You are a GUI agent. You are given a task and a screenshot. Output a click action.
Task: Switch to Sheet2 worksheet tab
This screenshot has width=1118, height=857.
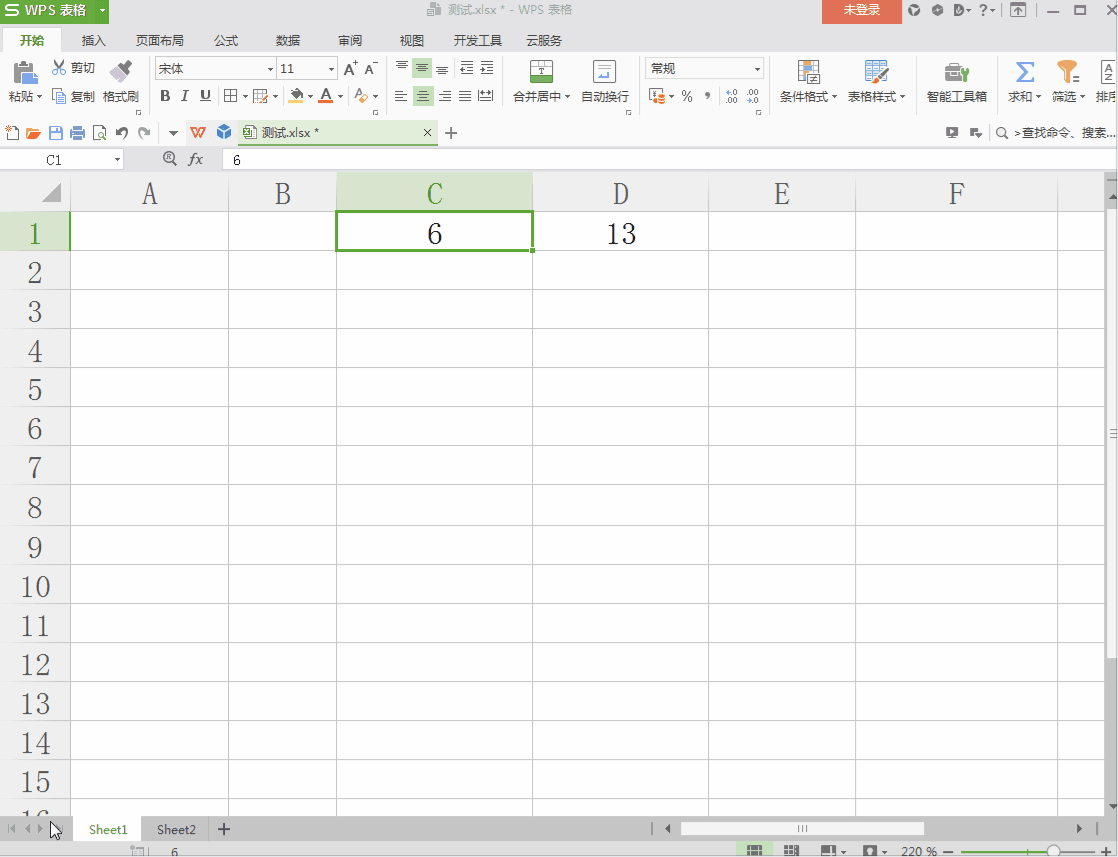coord(176,829)
